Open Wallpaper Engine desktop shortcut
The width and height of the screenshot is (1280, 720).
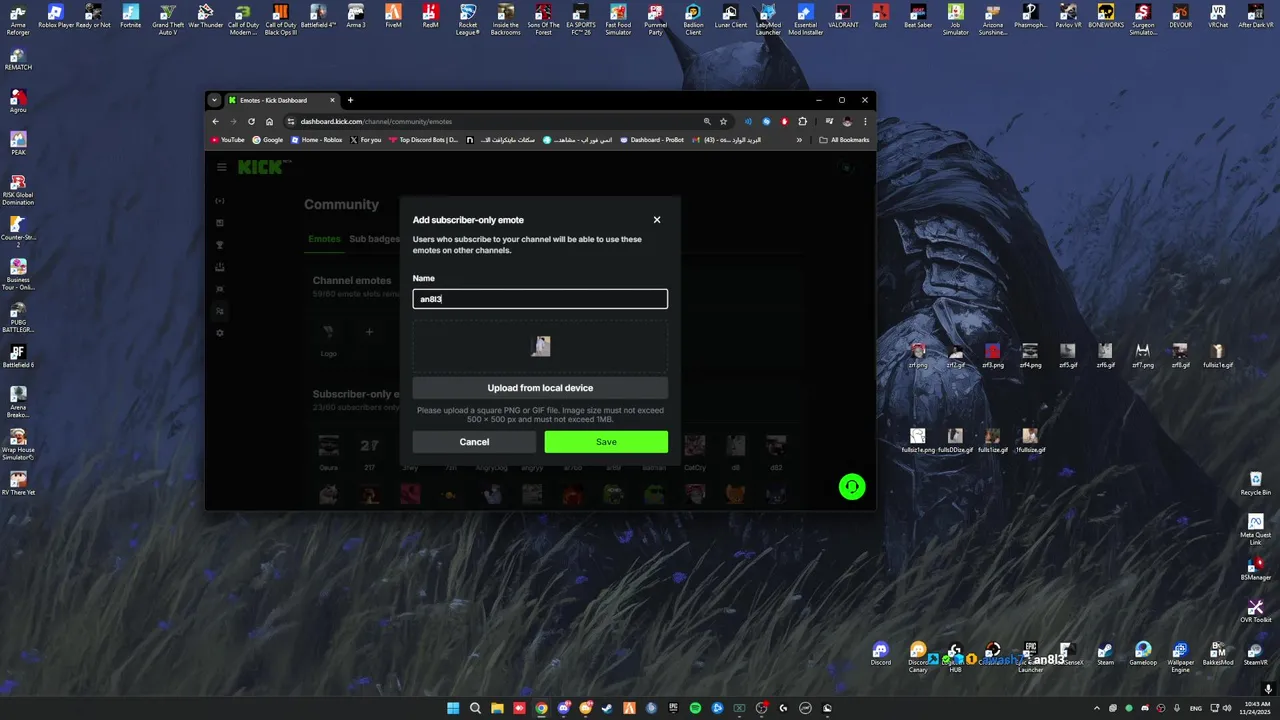[x=1180, y=658]
